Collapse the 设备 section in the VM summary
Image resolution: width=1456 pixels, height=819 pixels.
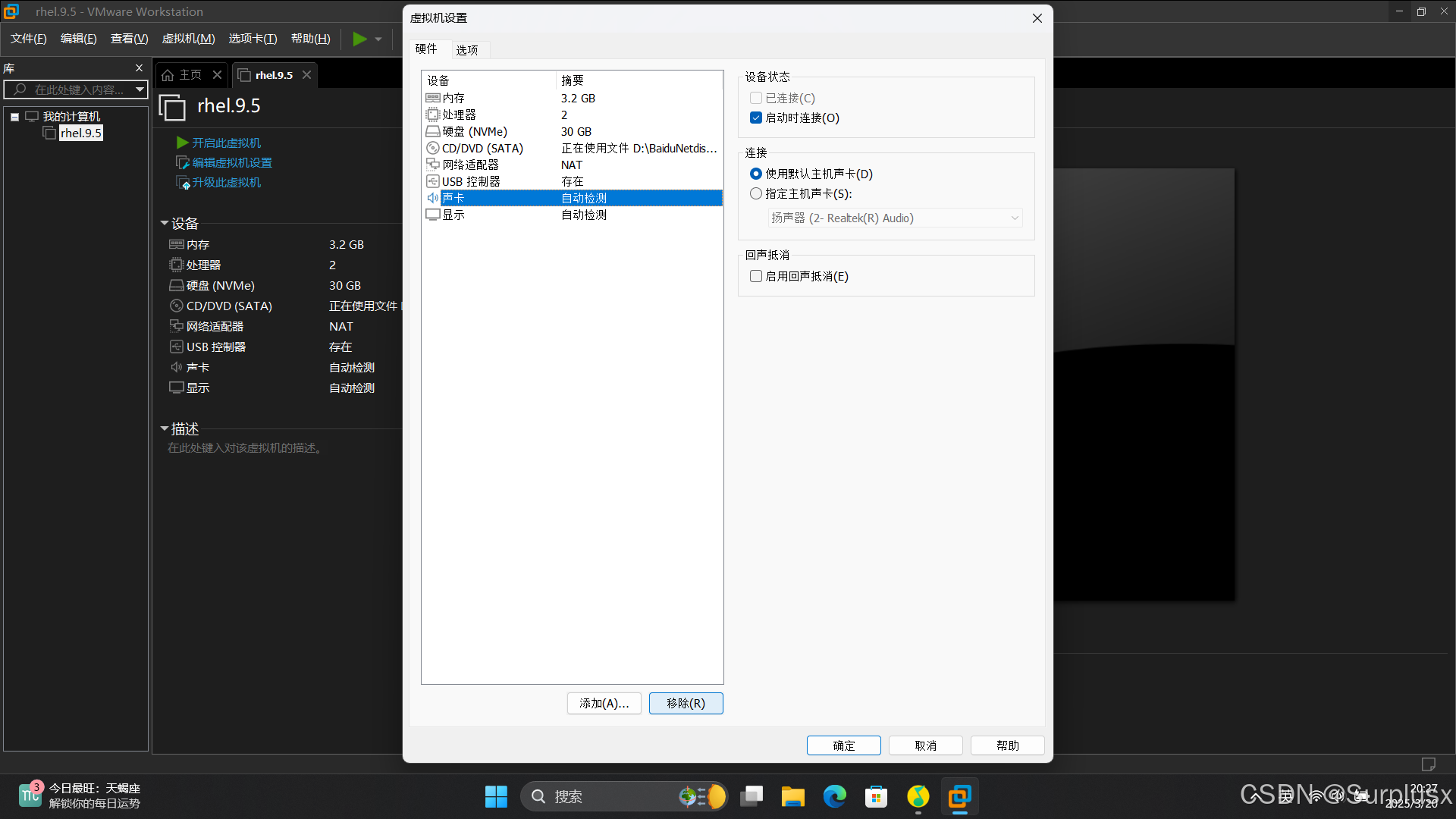[165, 224]
